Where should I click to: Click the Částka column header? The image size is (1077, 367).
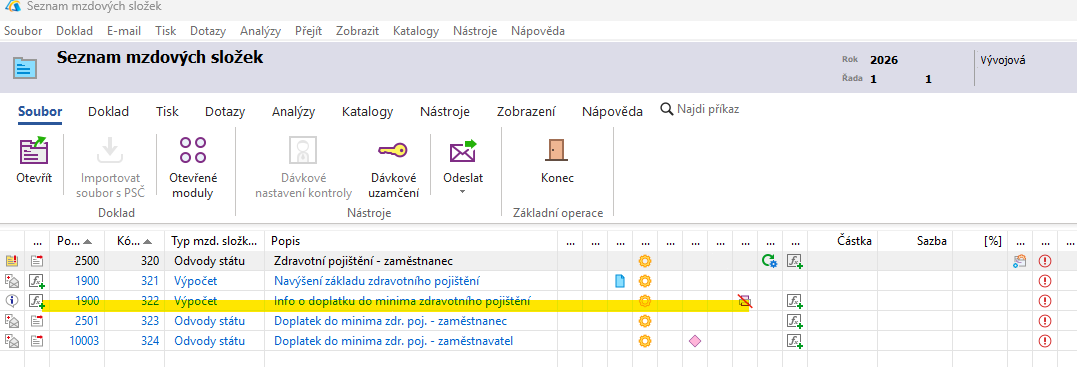tap(854, 241)
